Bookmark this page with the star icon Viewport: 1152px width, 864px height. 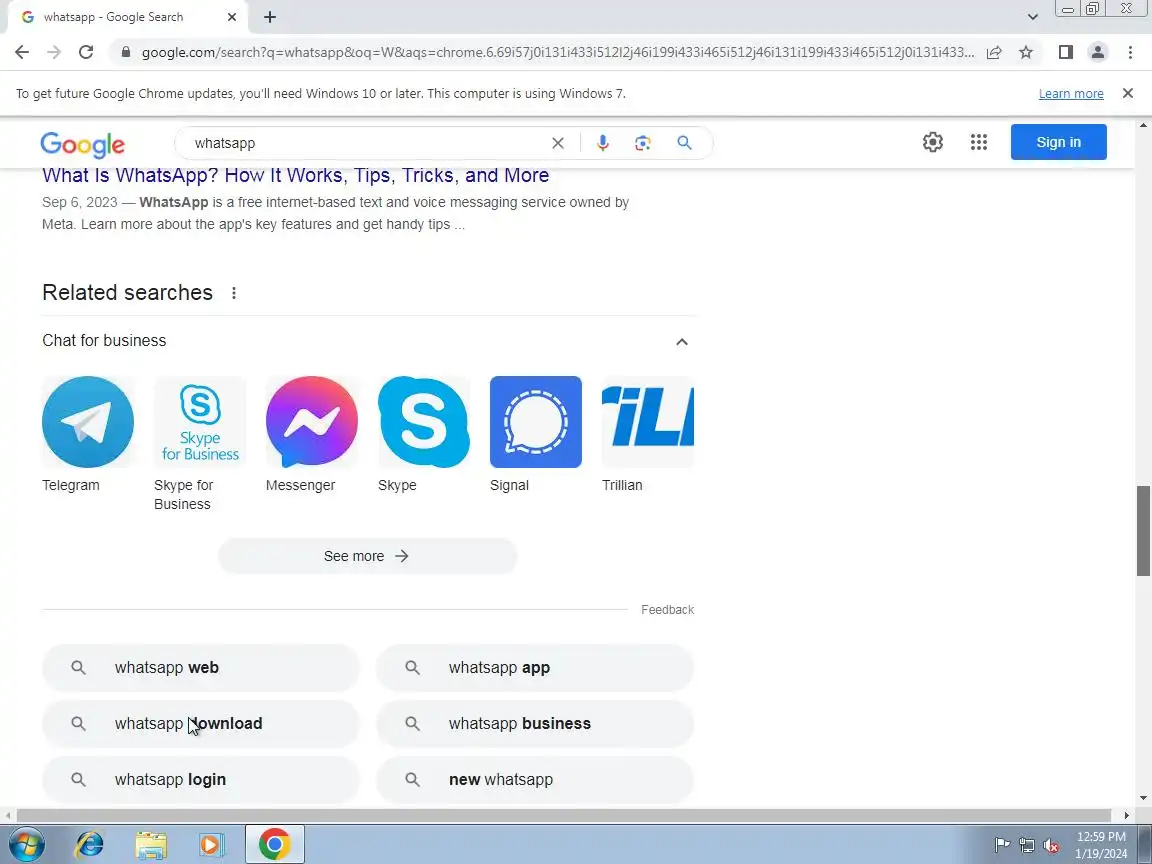pos(1026,52)
